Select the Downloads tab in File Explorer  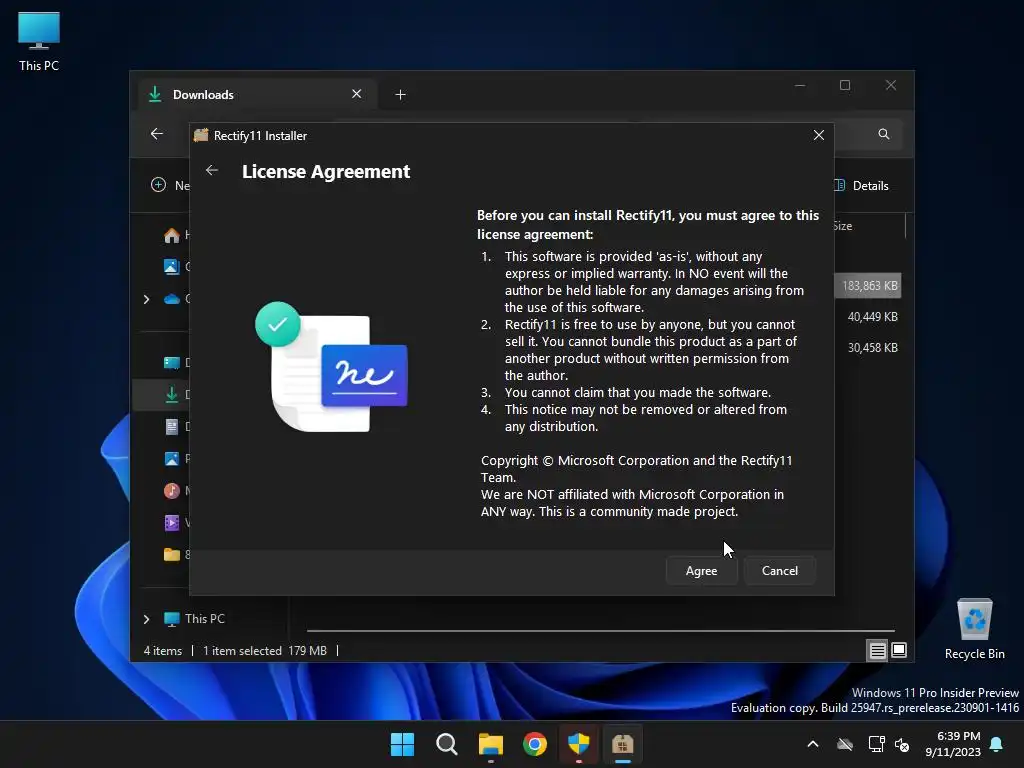click(257, 95)
